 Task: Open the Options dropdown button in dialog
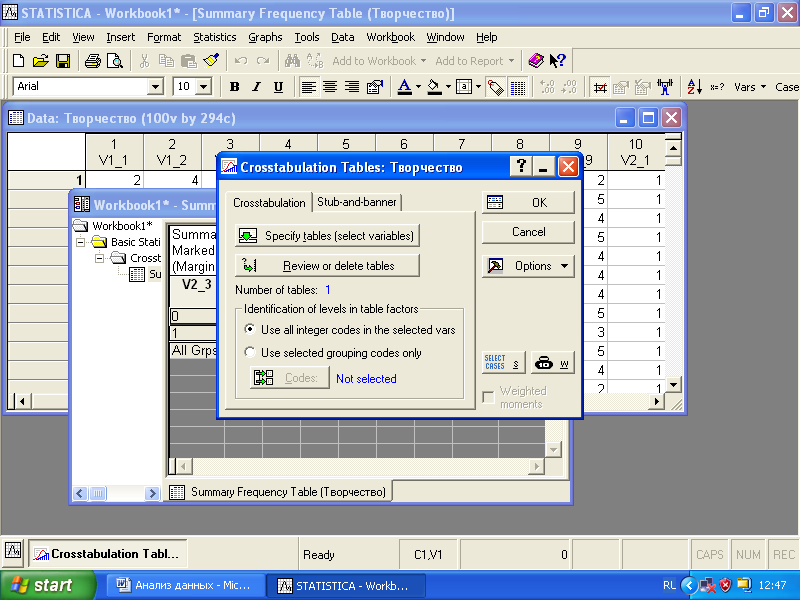pos(528,266)
